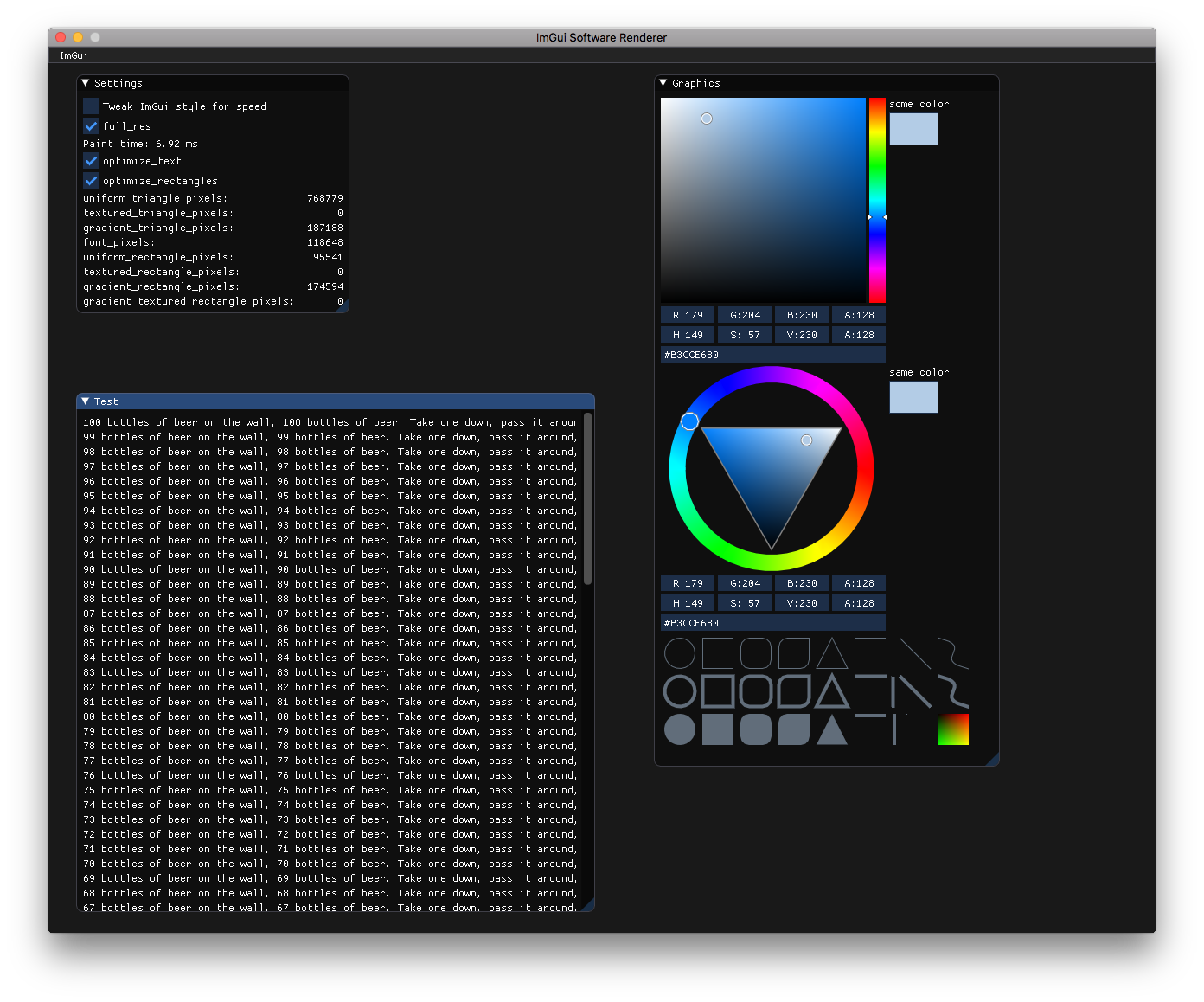Click the thick-outline square shape

[x=718, y=691]
